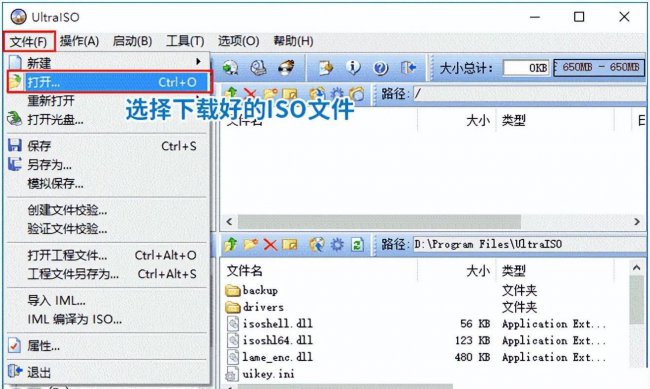Click the image pane horizontal scrollbar thumb
This screenshot has height=389, width=650.
(379, 222)
